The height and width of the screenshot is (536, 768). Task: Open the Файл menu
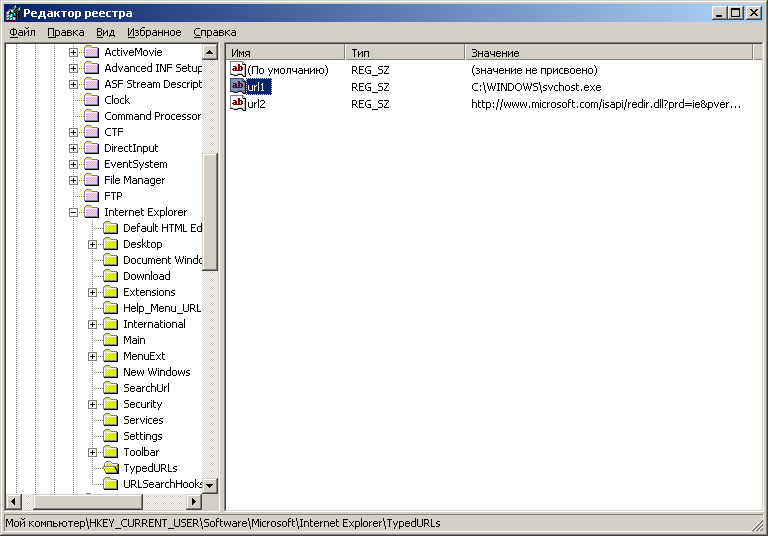coord(23,32)
